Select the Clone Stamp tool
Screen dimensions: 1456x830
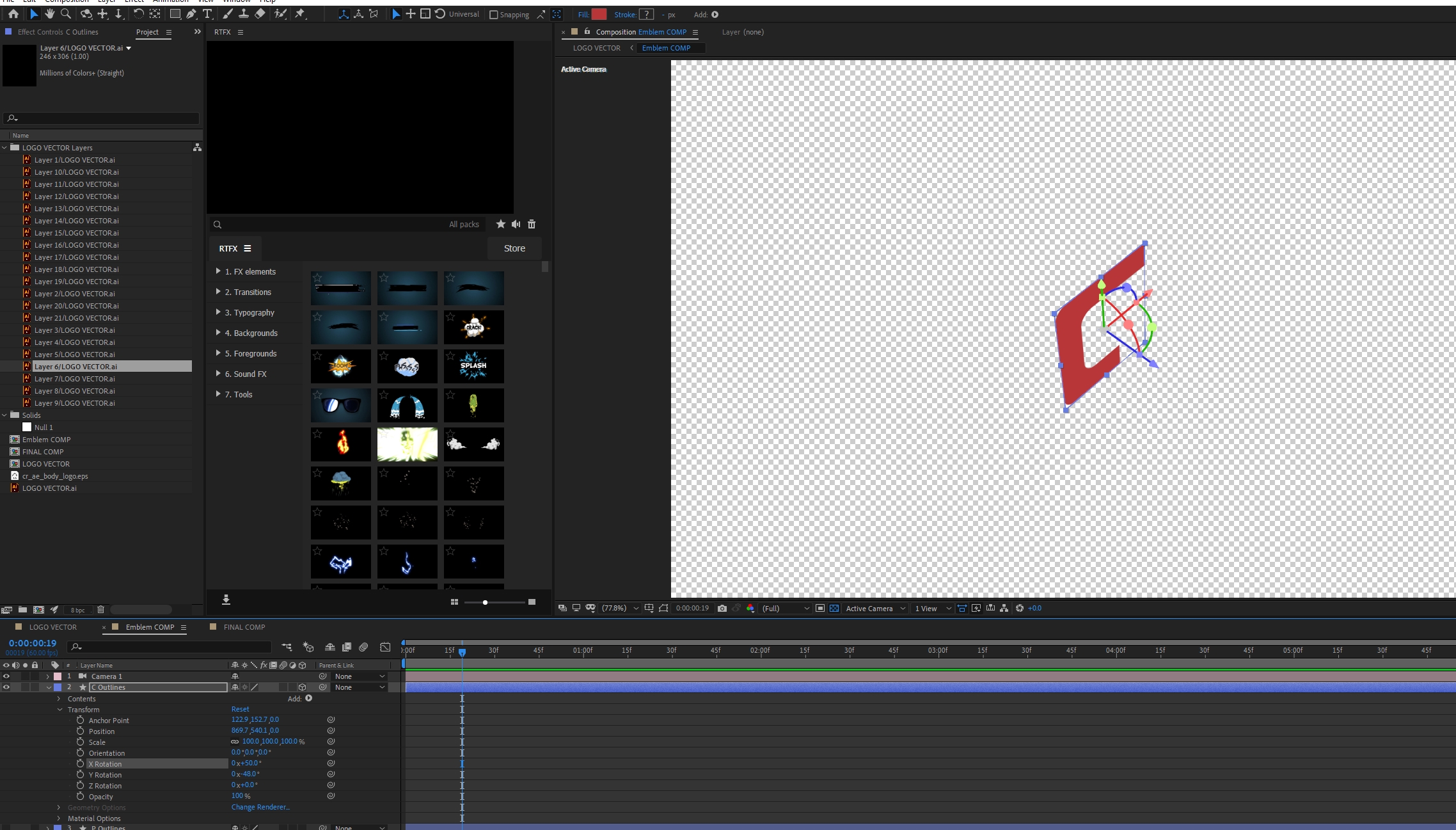coord(244,14)
